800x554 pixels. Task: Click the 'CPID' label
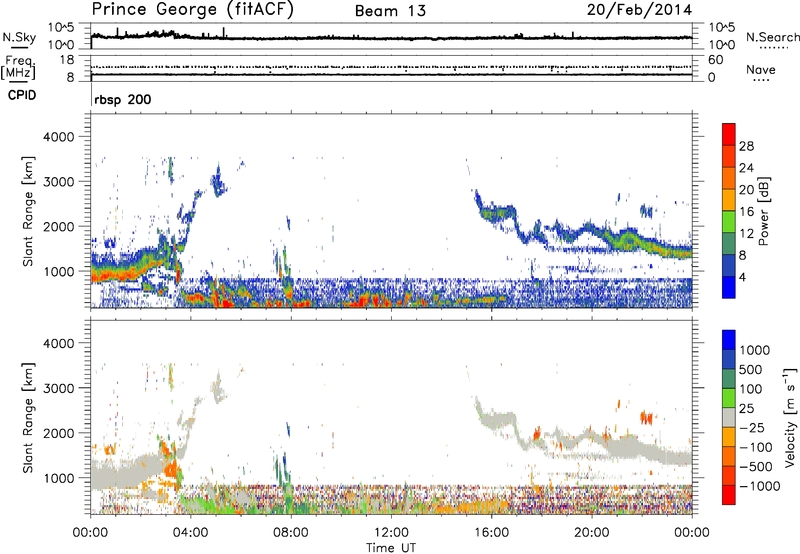[x=22, y=95]
